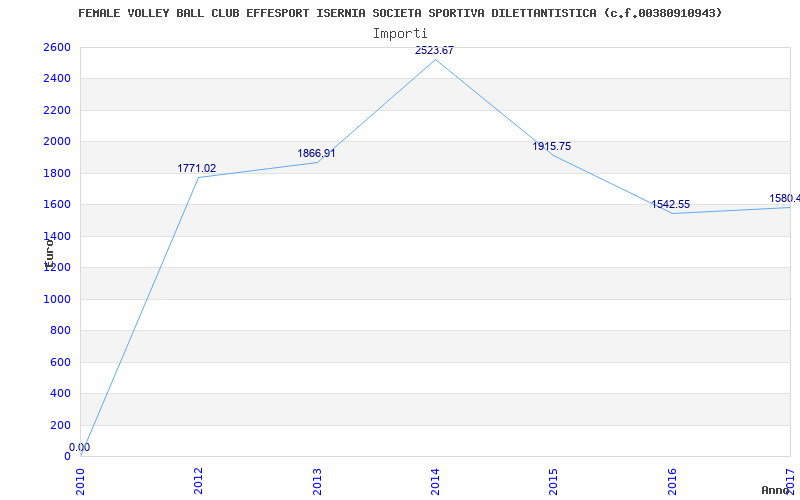Select data label 1915.75
The height and width of the screenshot is (500, 800).
pyautogui.click(x=552, y=146)
